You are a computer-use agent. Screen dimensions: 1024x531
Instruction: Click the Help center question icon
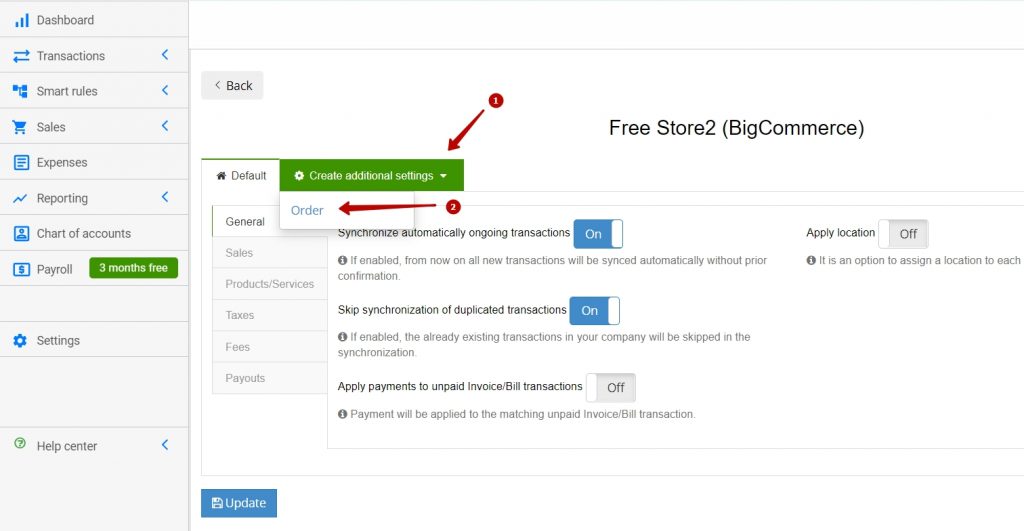[x=20, y=443]
